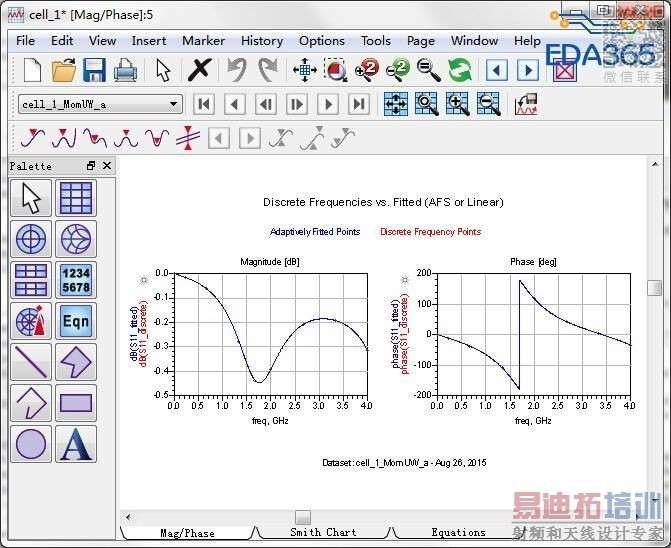Open the File menu
The height and width of the screenshot is (548, 671).
click(x=25, y=41)
